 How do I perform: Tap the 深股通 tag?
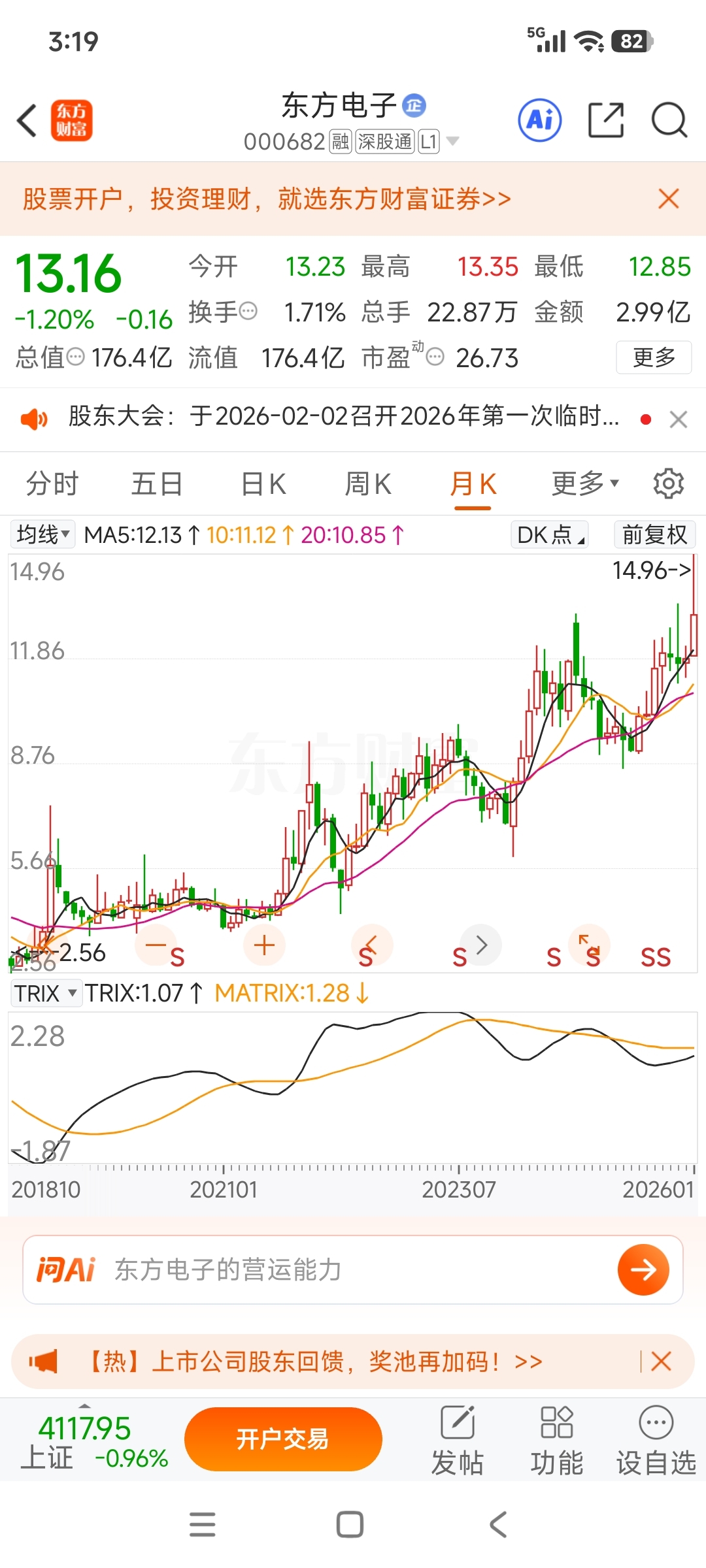tap(385, 141)
